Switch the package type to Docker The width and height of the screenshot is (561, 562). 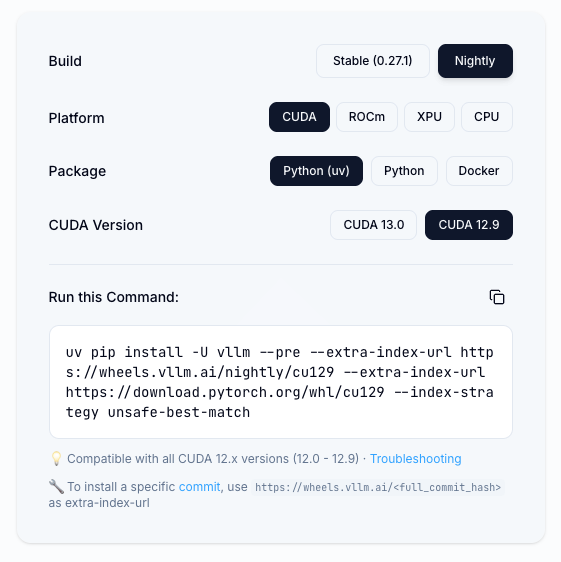click(x=479, y=171)
